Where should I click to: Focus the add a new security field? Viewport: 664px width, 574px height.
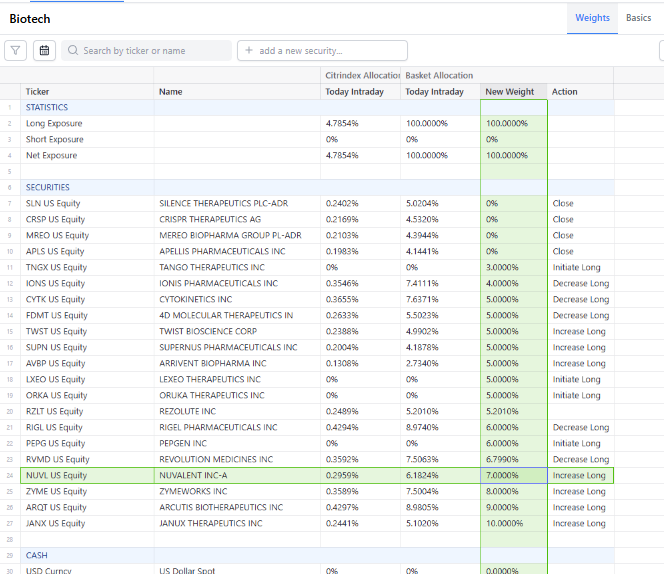(322, 51)
